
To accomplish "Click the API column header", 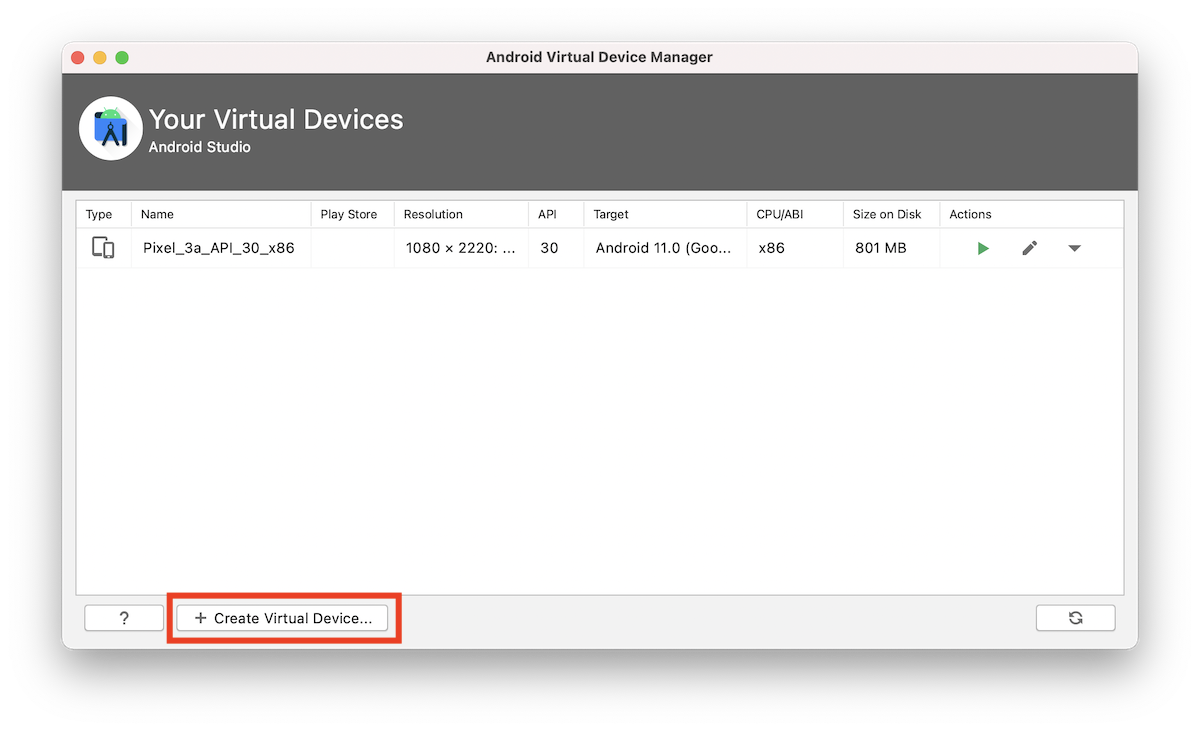I will click(556, 214).
